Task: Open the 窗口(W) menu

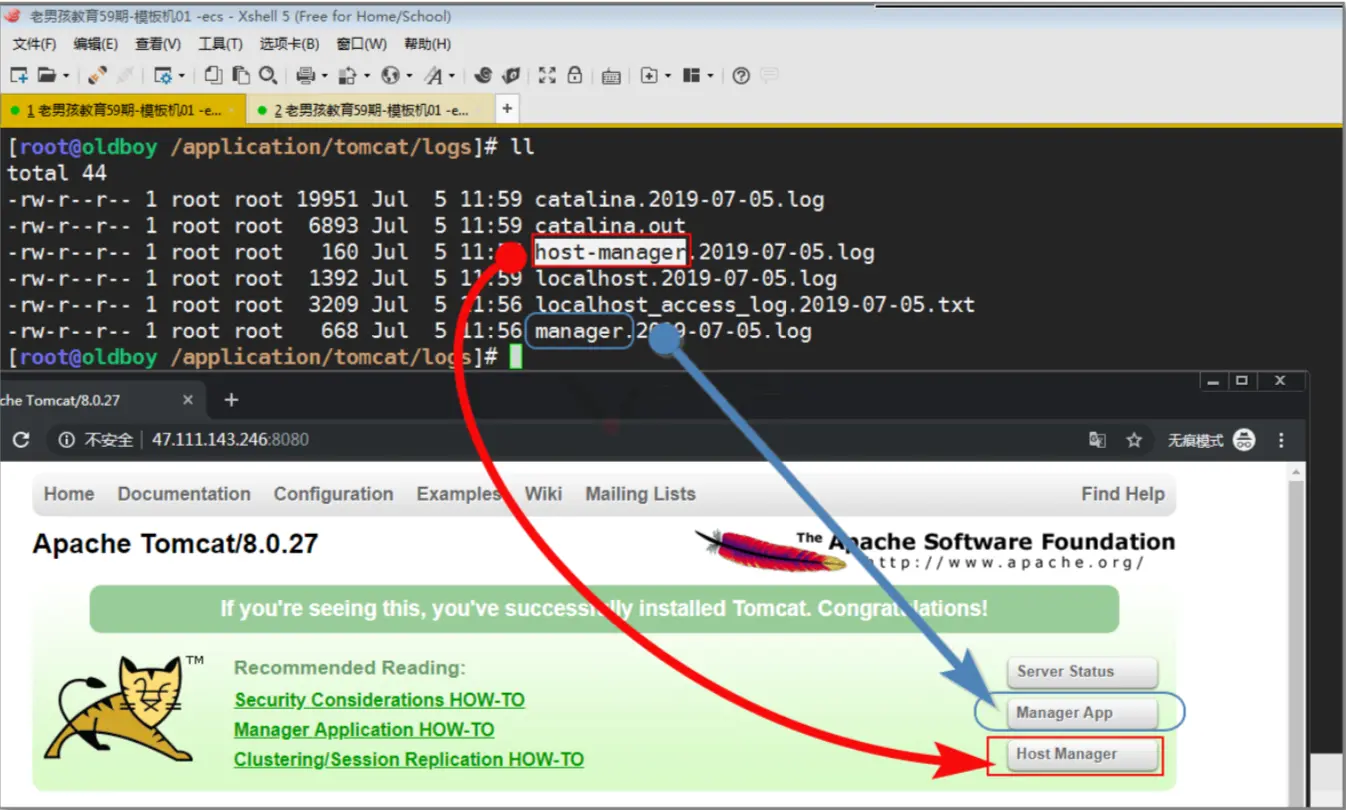Action: click(362, 44)
